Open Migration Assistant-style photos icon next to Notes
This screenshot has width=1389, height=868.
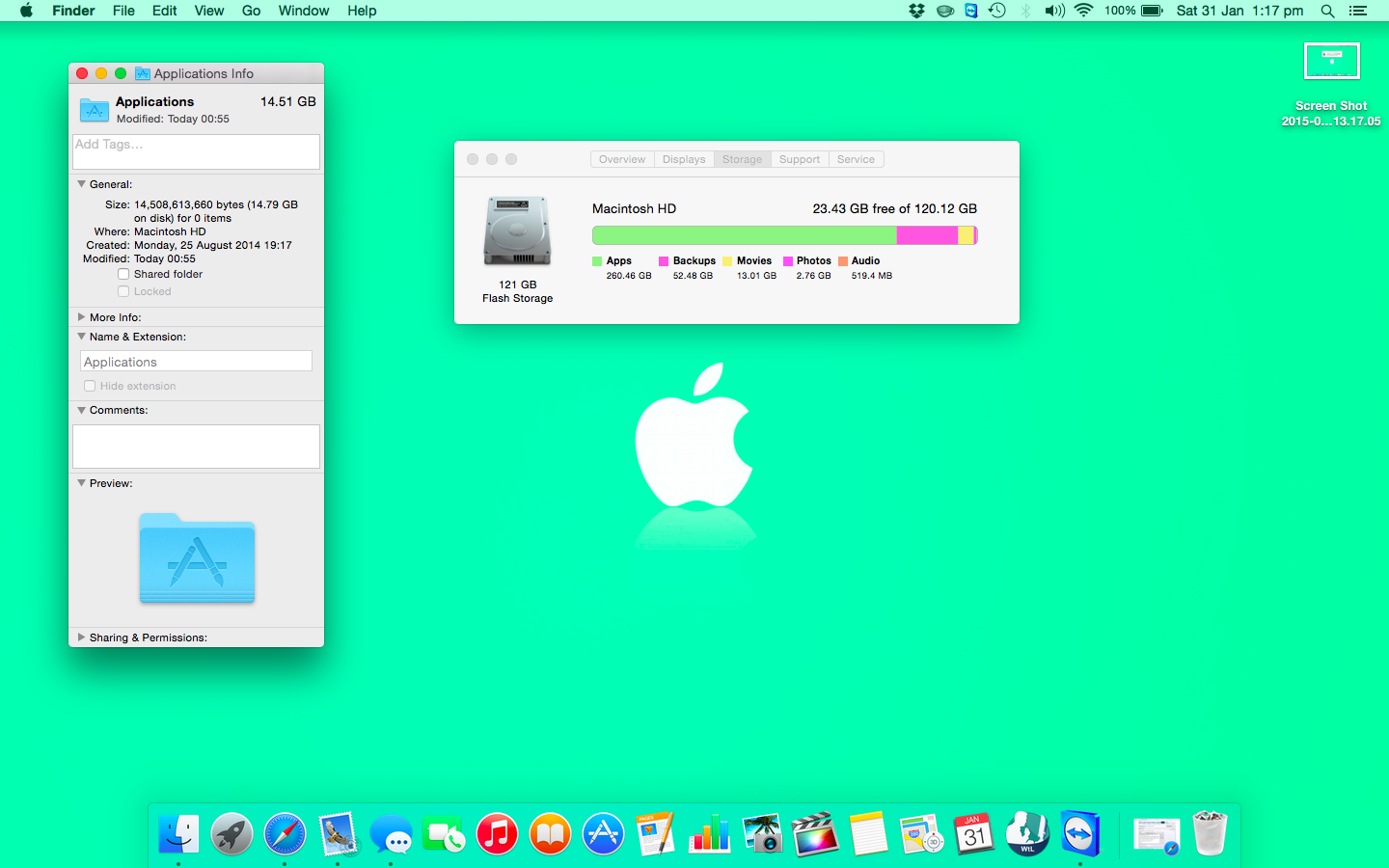tap(922, 834)
